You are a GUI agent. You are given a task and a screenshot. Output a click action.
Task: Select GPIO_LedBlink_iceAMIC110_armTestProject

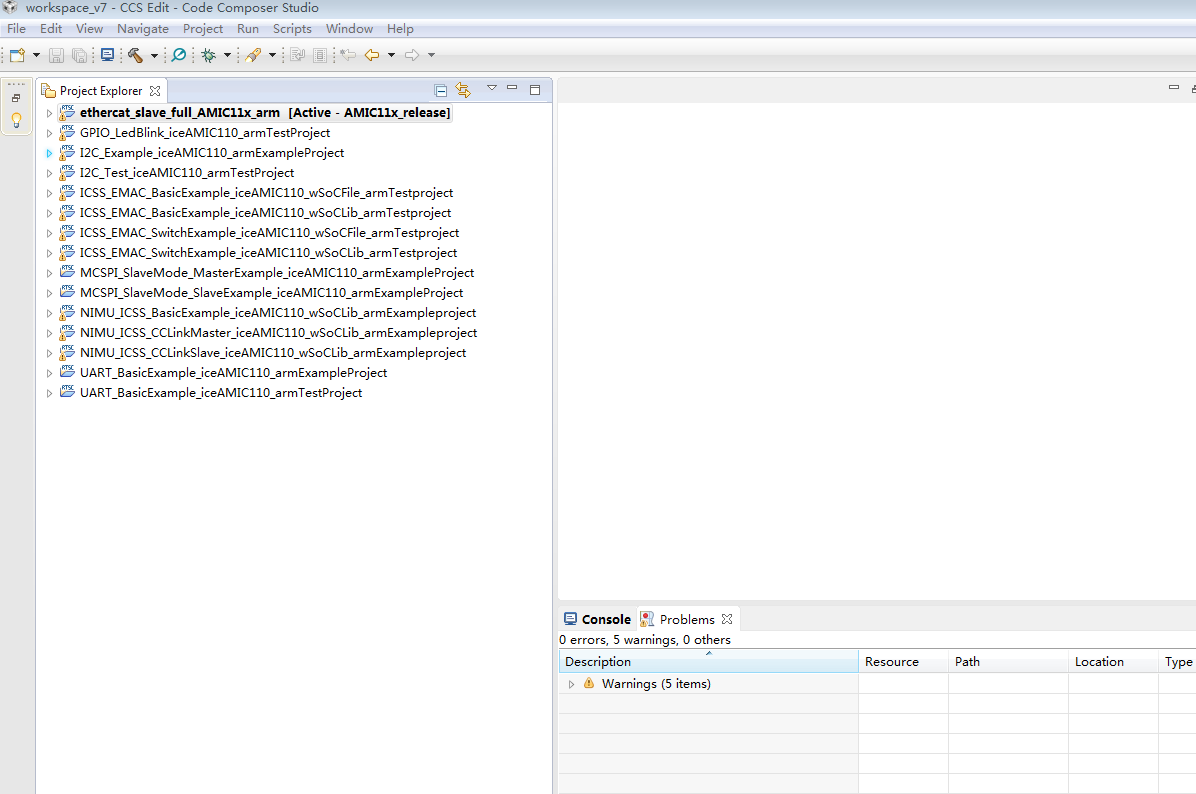pos(204,133)
